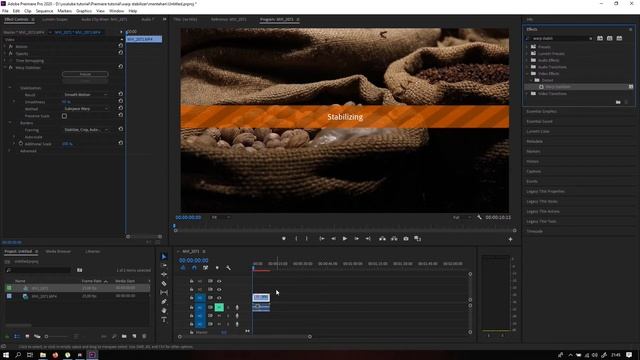Open the Graphics menu

click(x=84, y=11)
